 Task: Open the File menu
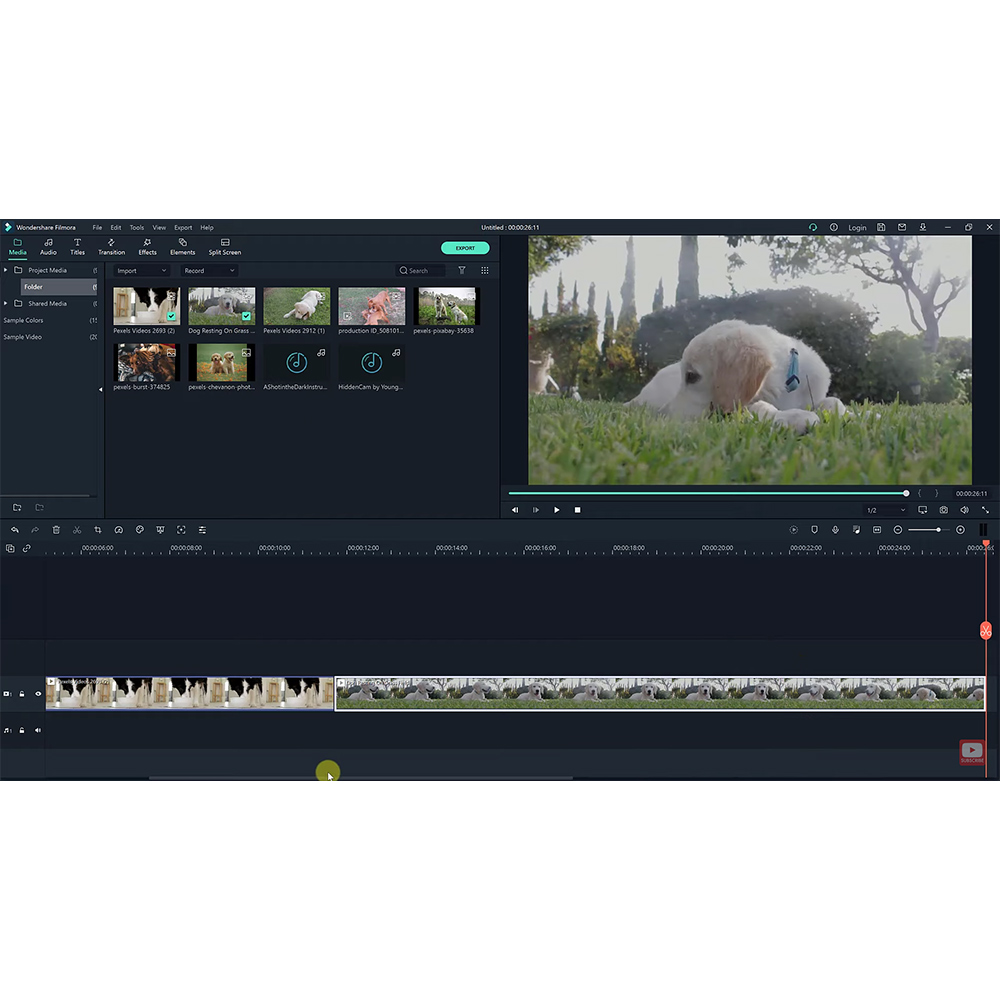coord(97,228)
